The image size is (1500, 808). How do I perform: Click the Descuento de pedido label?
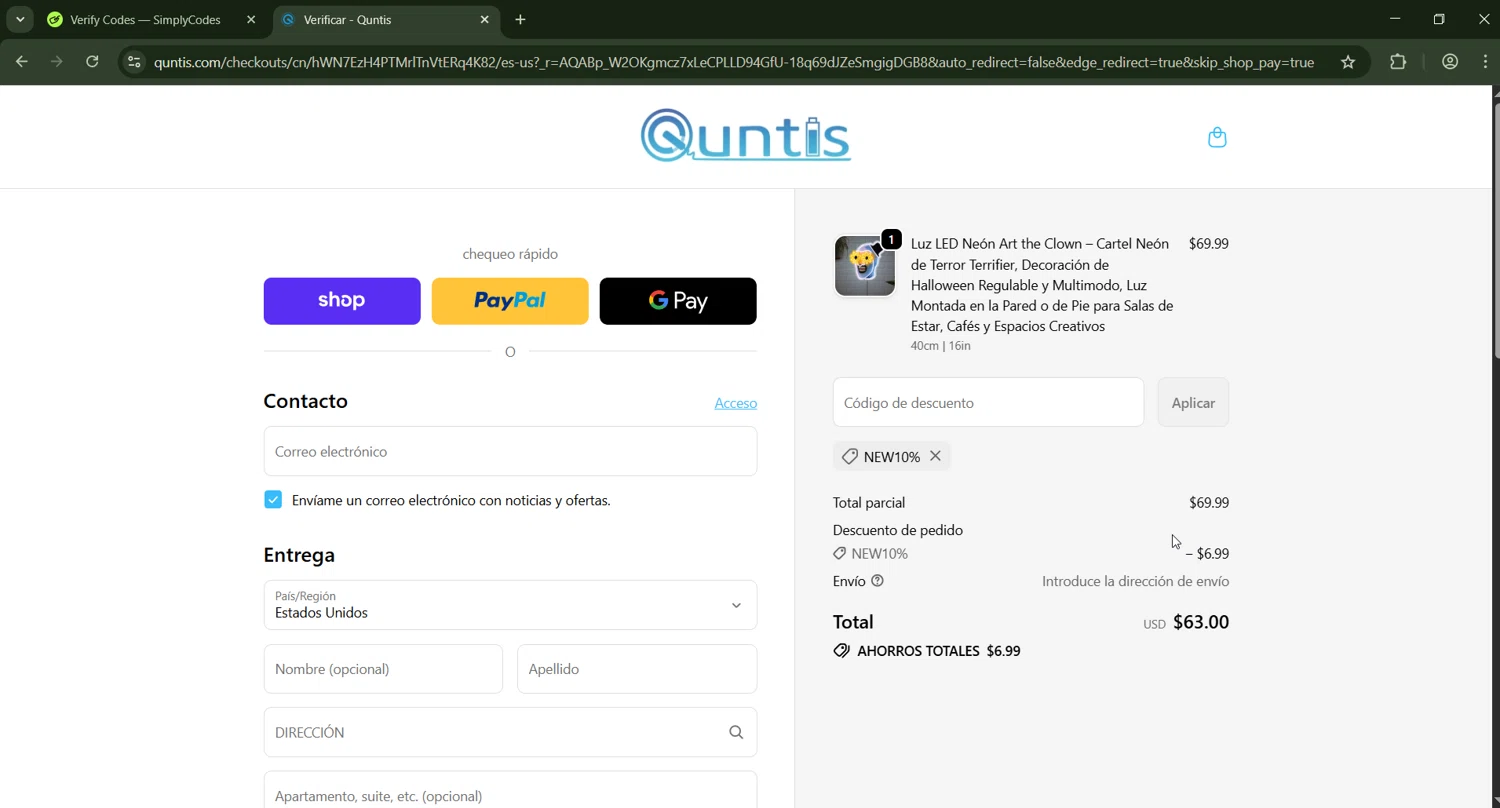point(898,530)
